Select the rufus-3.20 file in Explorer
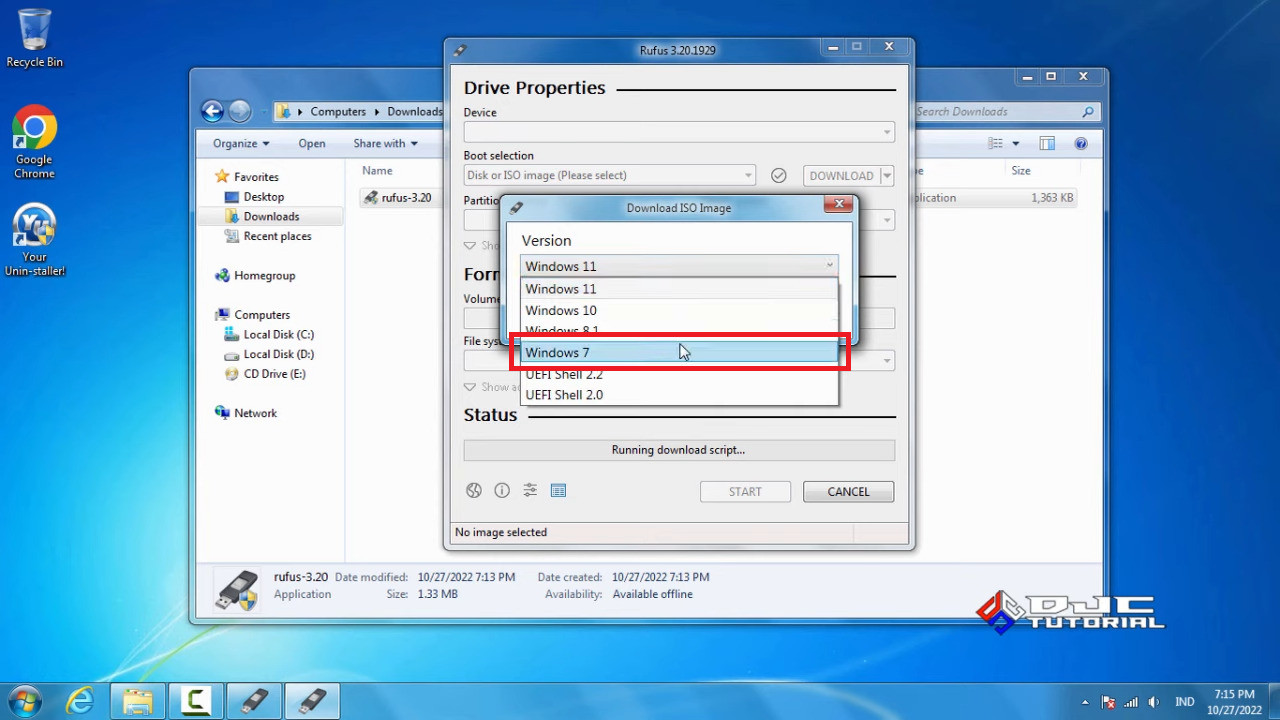Viewport: 1280px width, 720px height. [x=398, y=198]
